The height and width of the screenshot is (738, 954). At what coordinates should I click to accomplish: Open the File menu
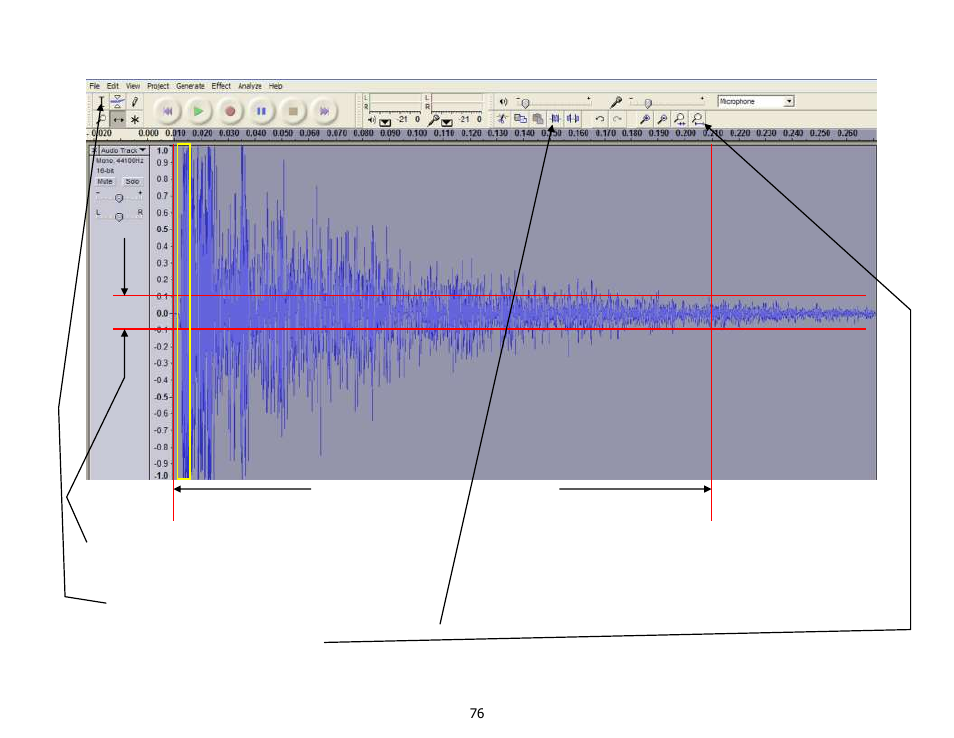[x=94, y=86]
